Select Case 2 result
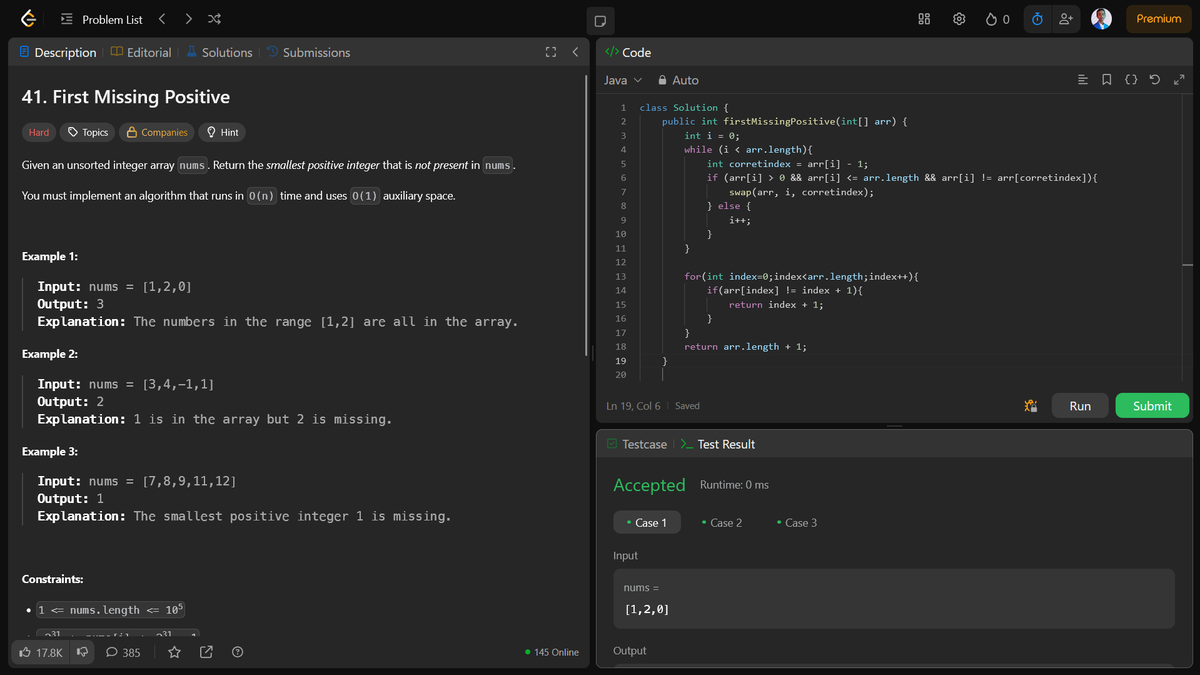1200x675 pixels. pyautogui.click(x=722, y=523)
